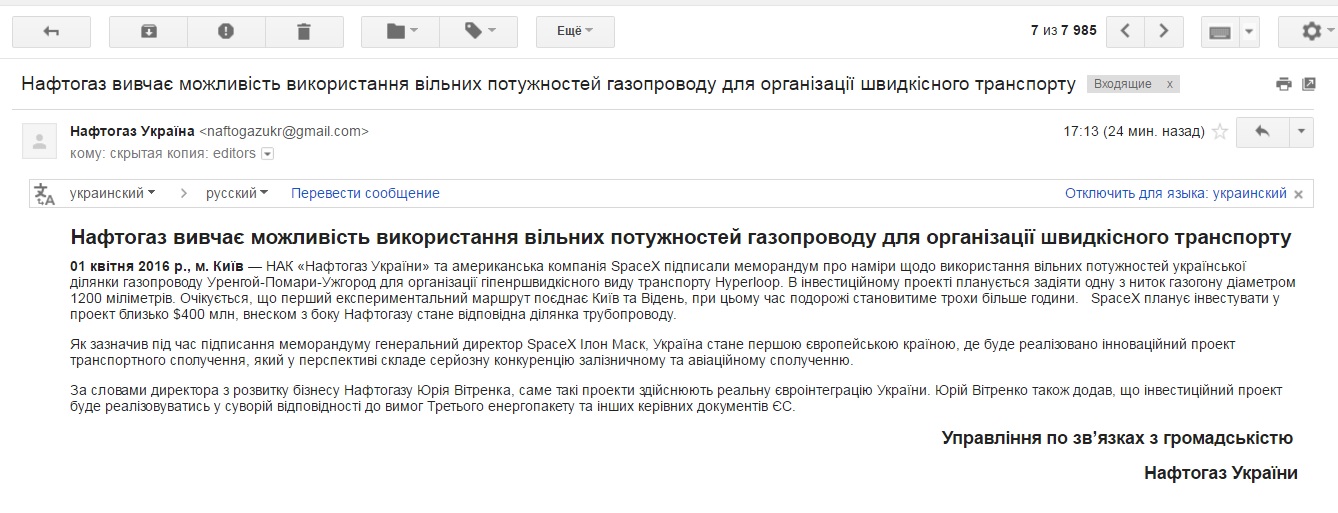Expand the settings gear menu

pyautogui.click(x=1317, y=31)
